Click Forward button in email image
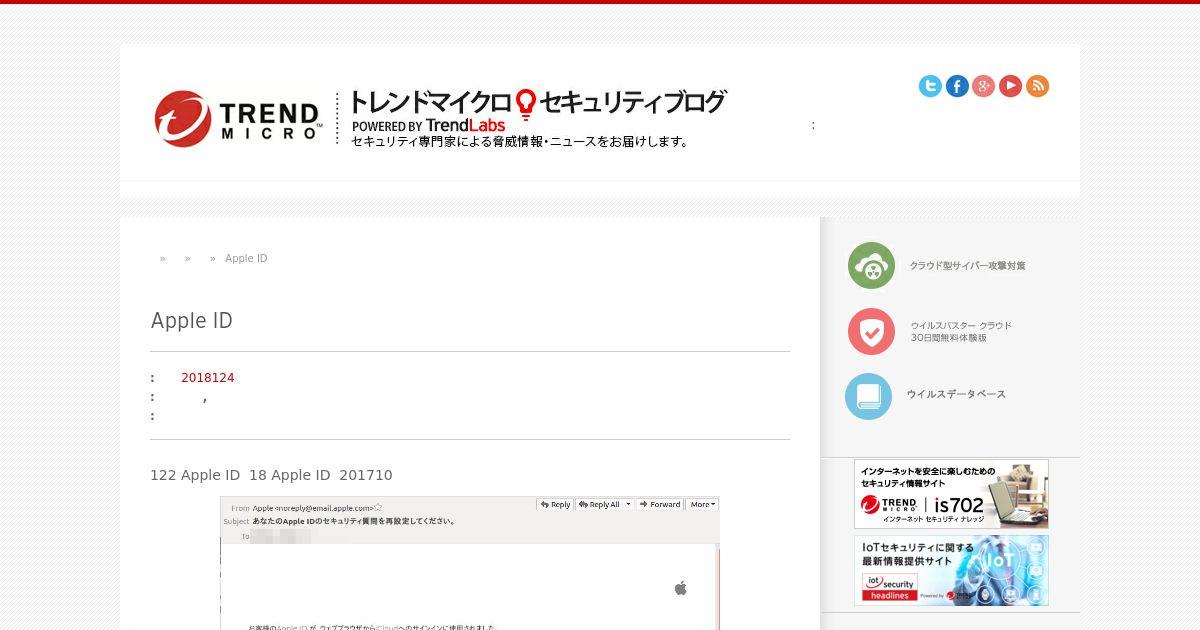1200x630 pixels. (659, 505)
